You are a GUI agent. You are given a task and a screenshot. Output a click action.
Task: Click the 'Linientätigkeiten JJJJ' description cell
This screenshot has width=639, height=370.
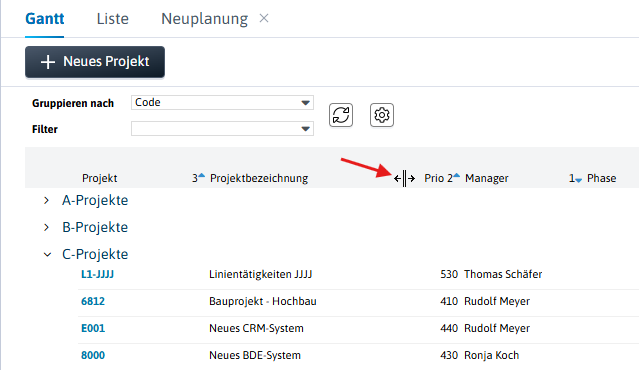(260, 274)
